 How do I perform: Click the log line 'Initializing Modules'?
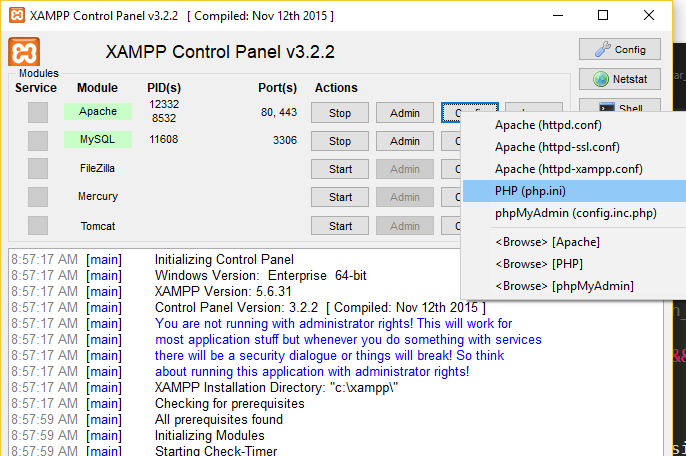[x=210, y=436]
